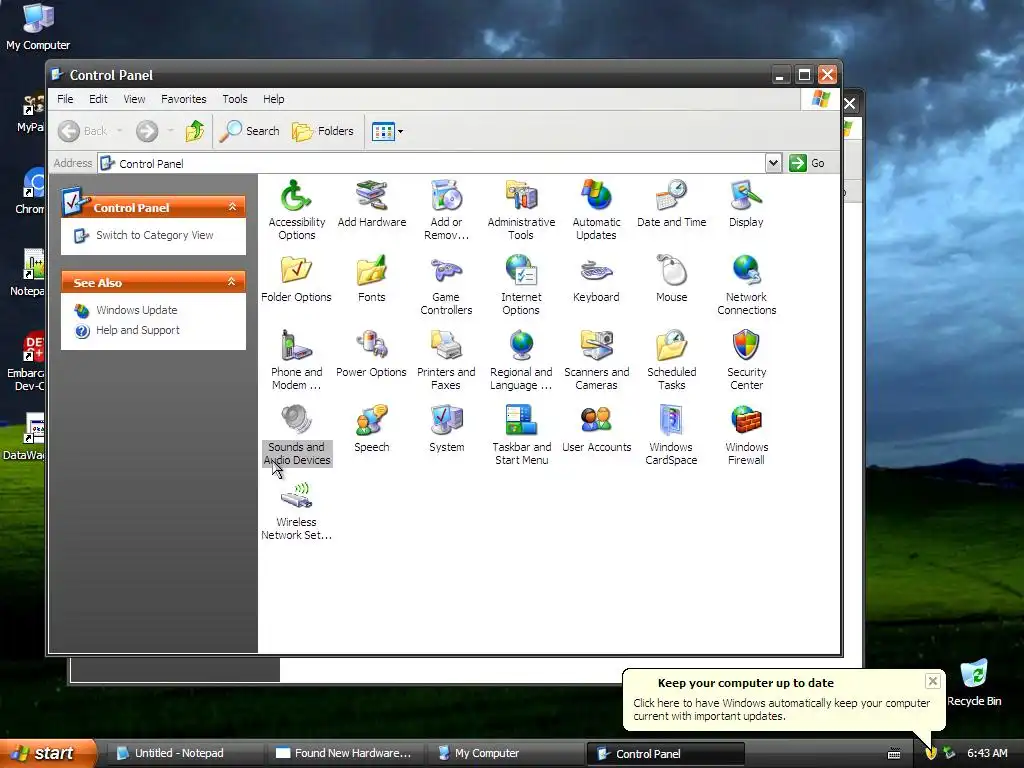Select Security Center icon
Image resolution: width=1024 pixels, height=768 pixels.
pos(746,359)
